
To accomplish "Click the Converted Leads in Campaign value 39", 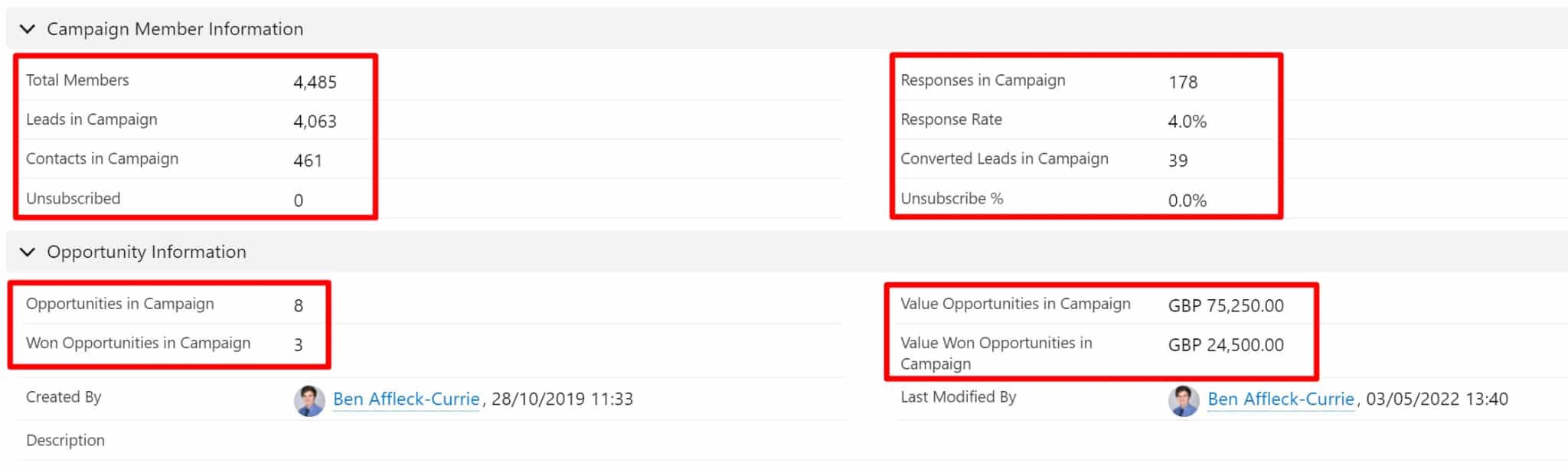I will coord(1178,161).
